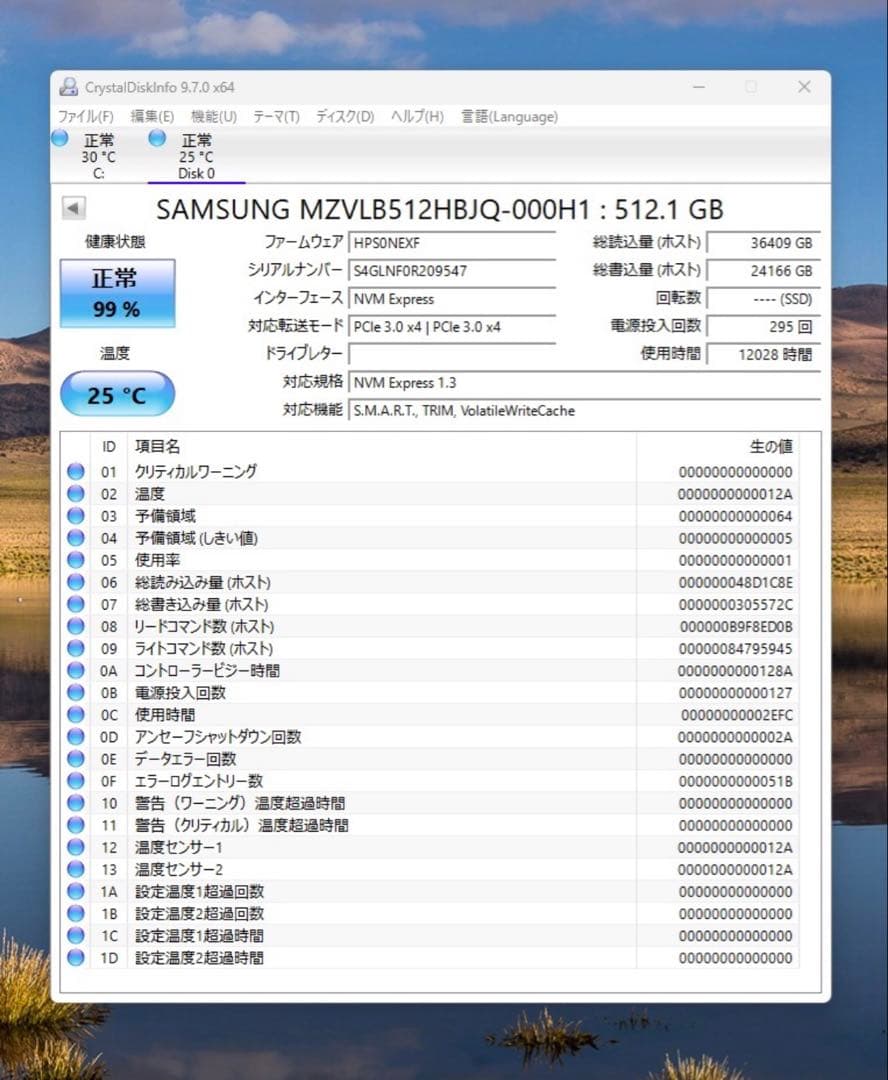This screenshot has height=1080, width=888.
Task: Click status orb of row 01 クリティカルワーニング
Action: pyautogui.click(x=76, y=472)
